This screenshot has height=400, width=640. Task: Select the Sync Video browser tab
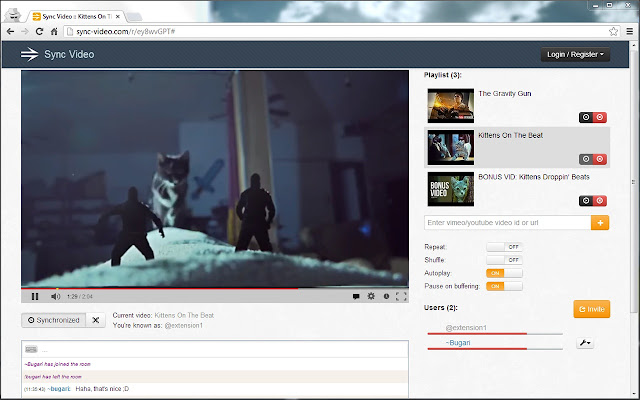[x=76, y=16]
